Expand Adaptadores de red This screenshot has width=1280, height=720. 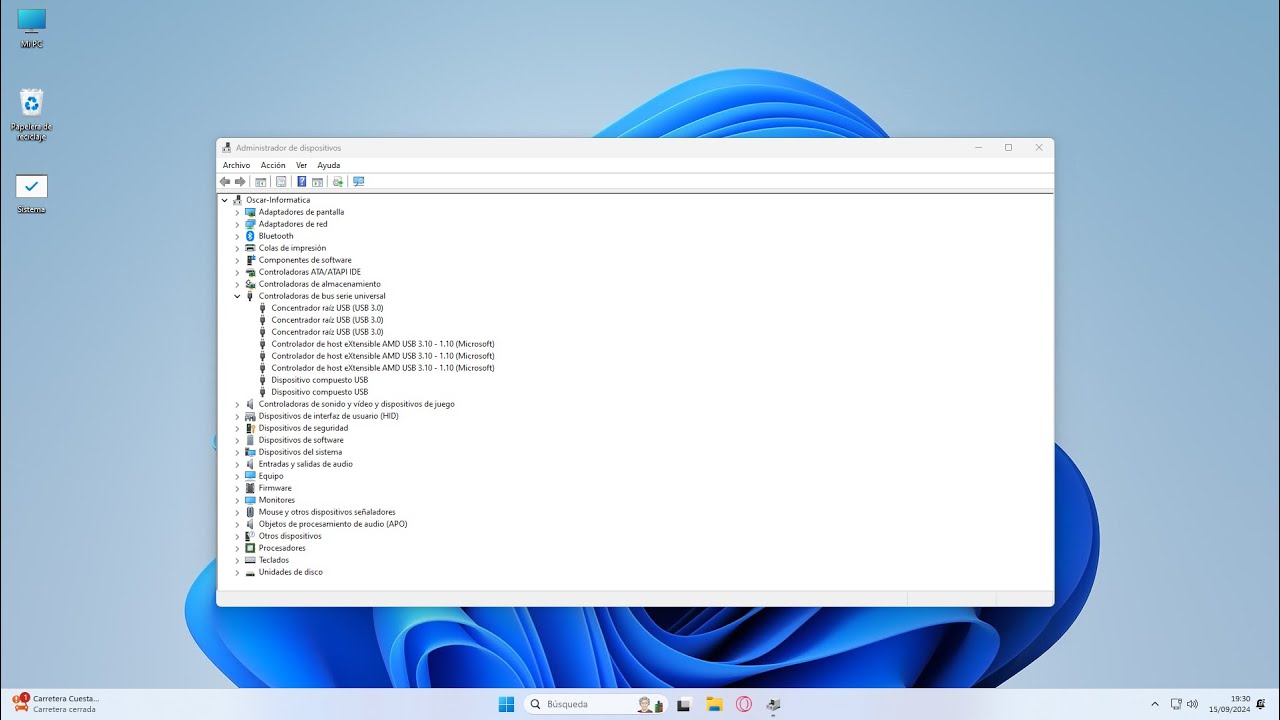pos(238,224)
